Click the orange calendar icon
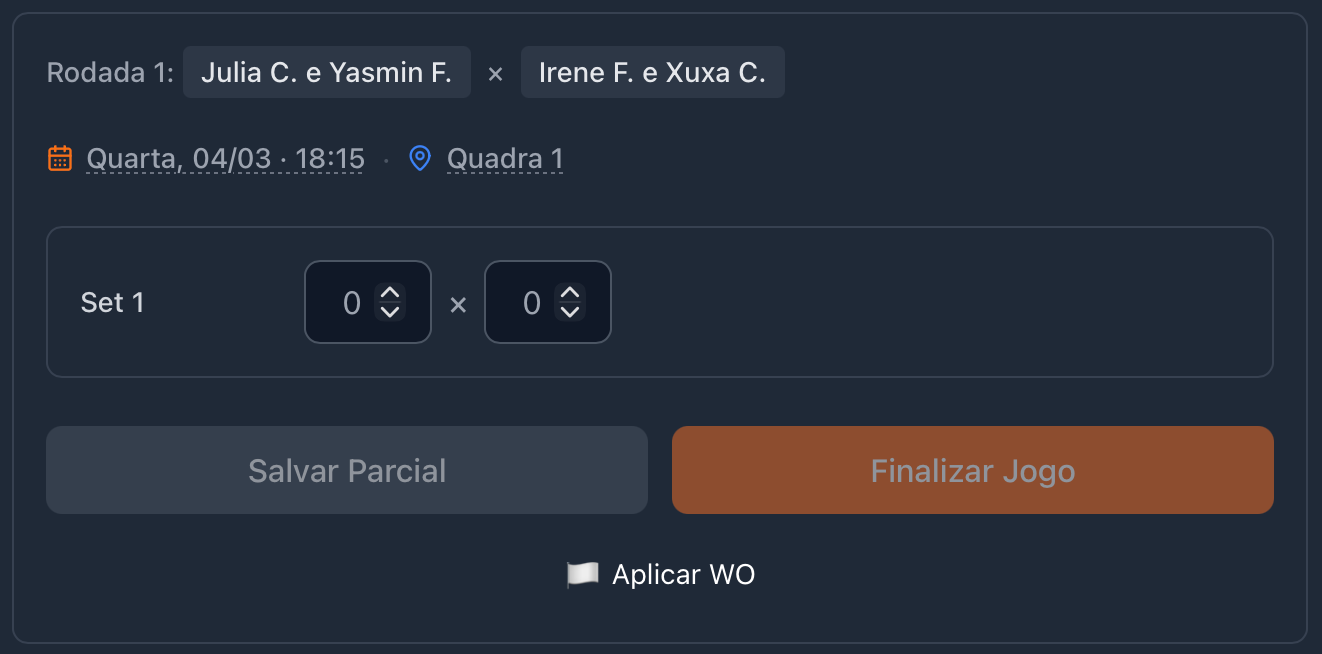This screenshot has width=1322, height=654. [60, 158]
